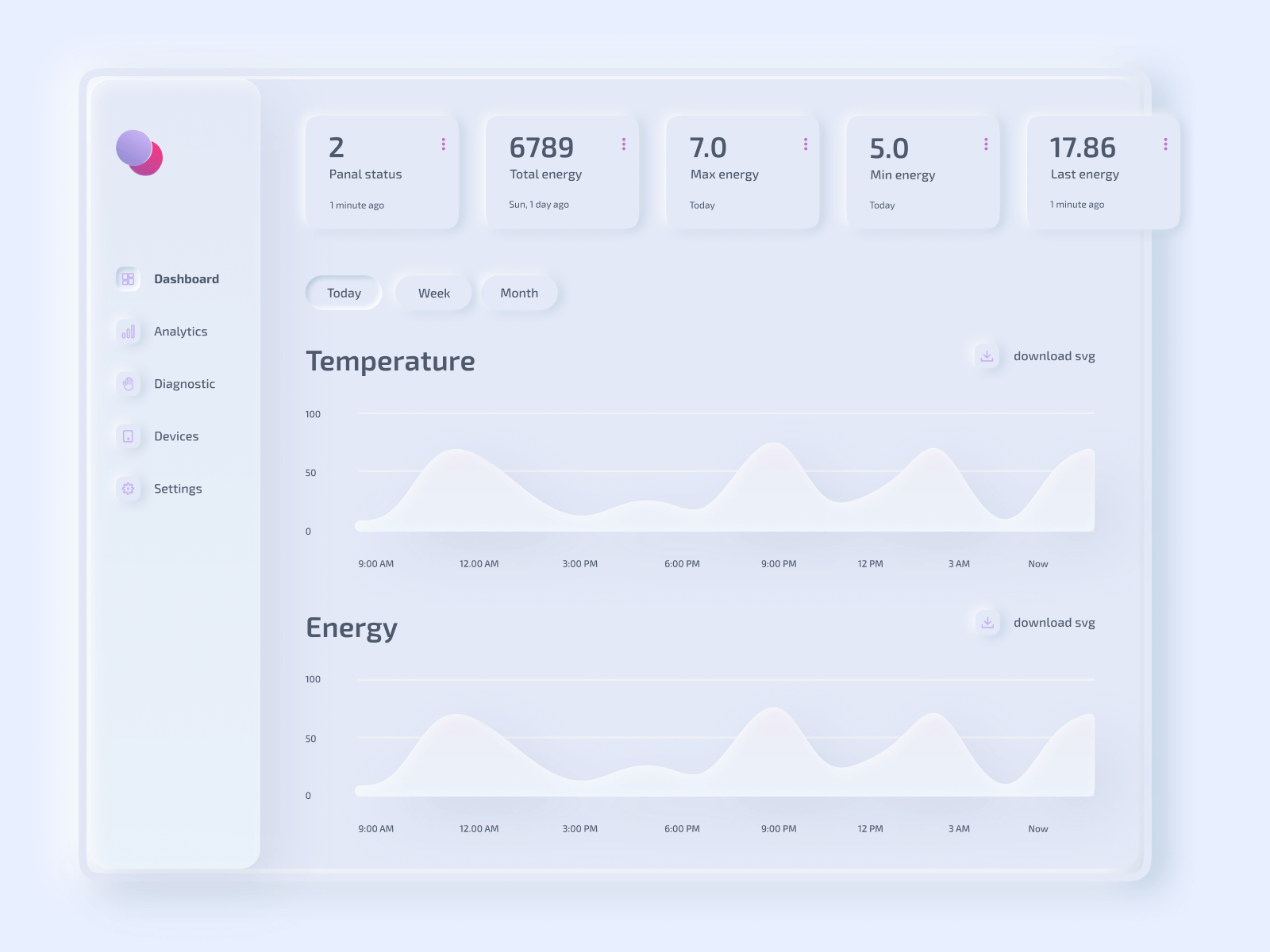Expand the Total energy card three-dot menu
Image resolution: width=1270 pixels, height=952 pixels.
click(x=624, y=144)
